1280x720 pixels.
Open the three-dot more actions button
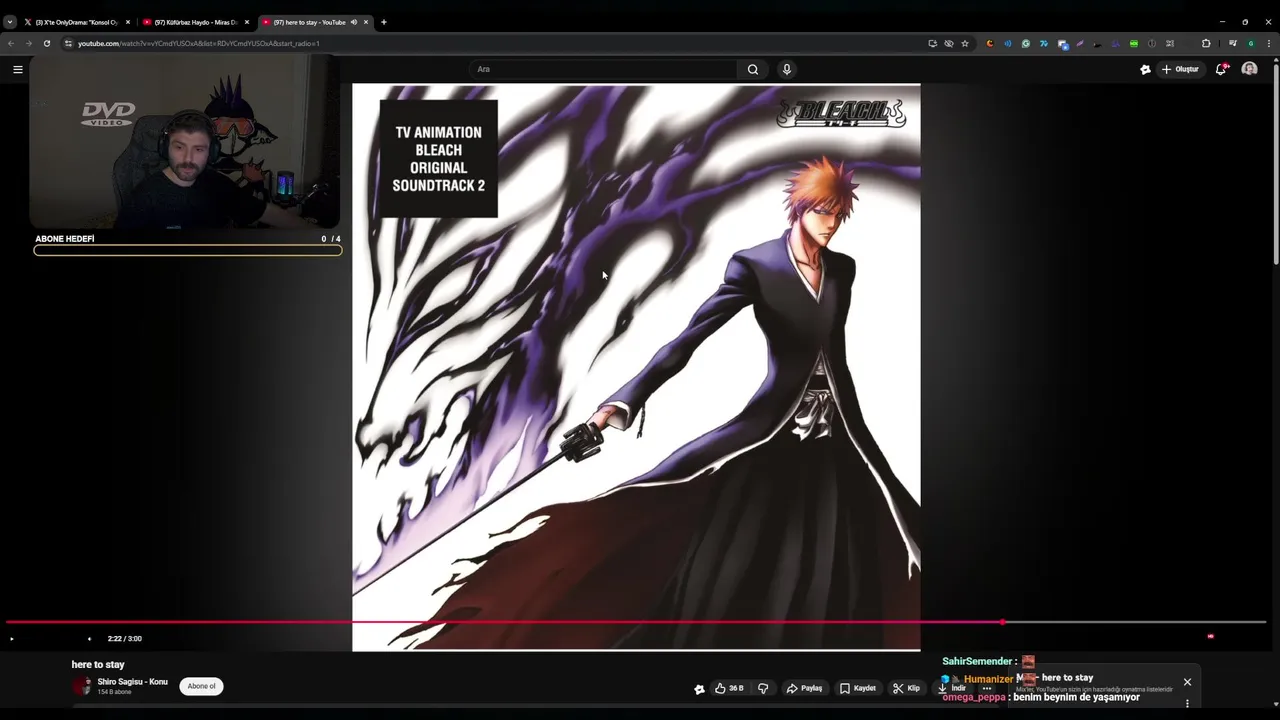point(986,688)
